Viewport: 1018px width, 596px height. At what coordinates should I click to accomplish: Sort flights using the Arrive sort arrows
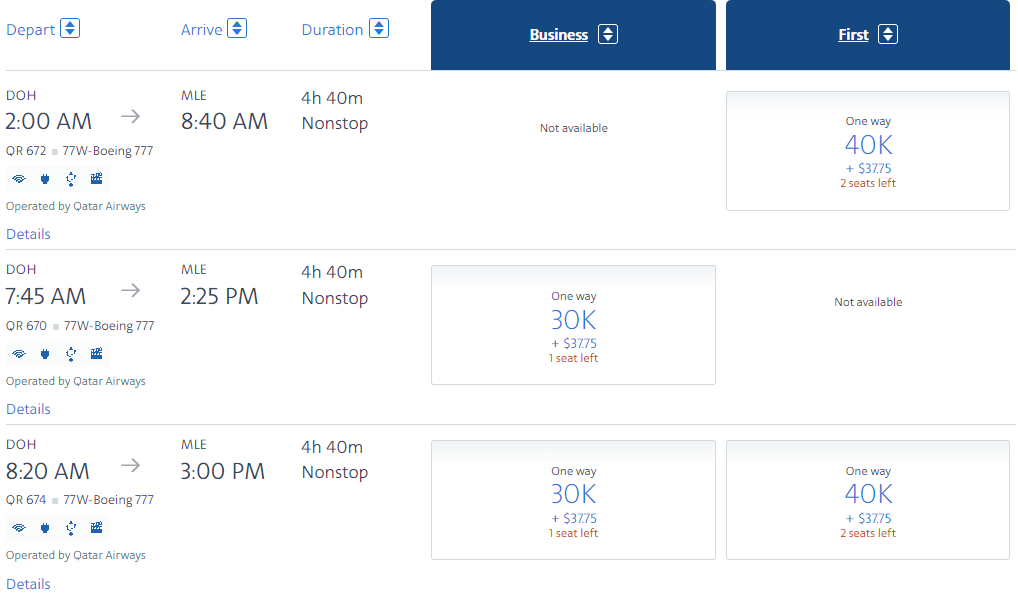[237, 29]
